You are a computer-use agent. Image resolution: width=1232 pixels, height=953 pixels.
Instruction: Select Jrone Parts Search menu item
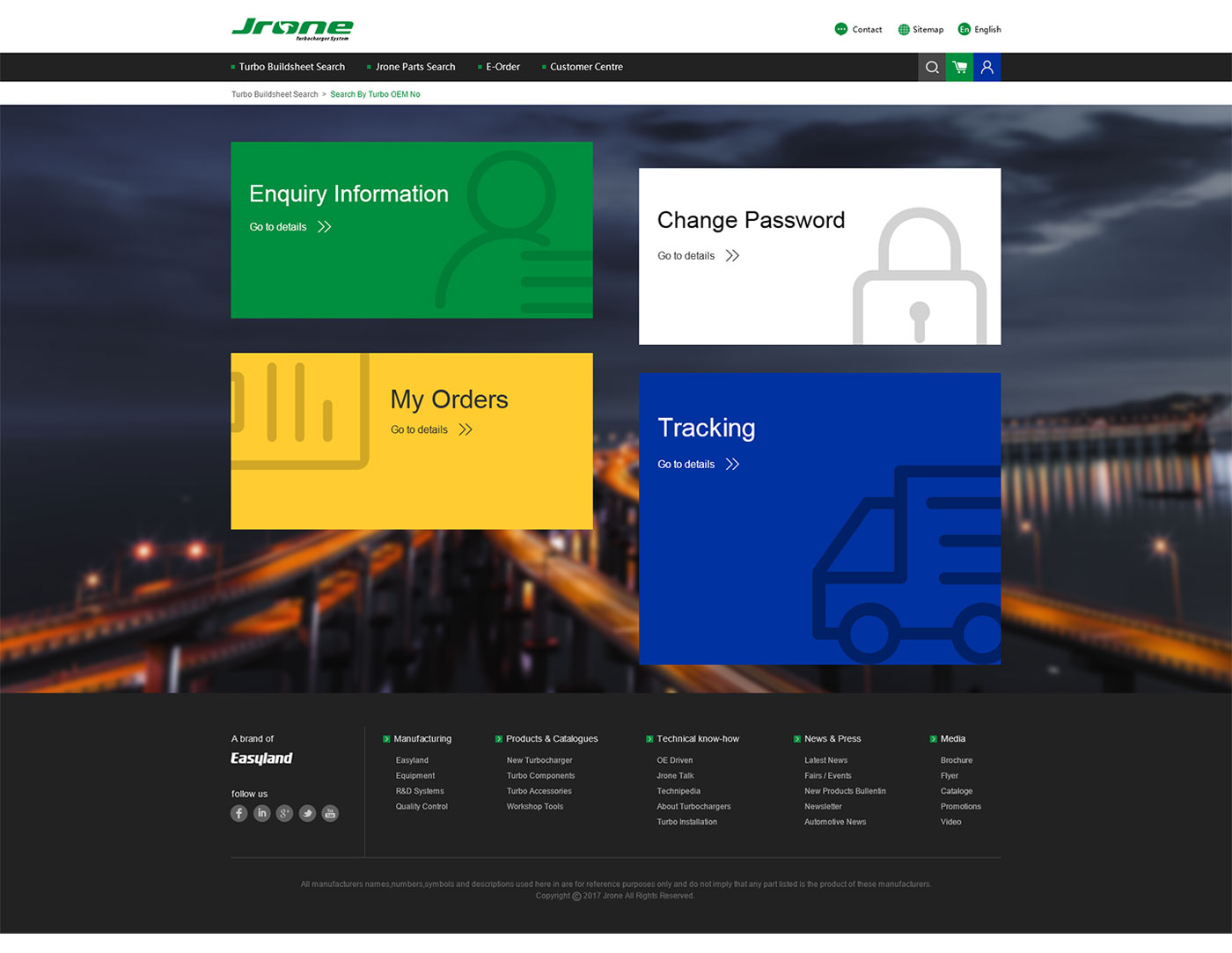point(414,67)
